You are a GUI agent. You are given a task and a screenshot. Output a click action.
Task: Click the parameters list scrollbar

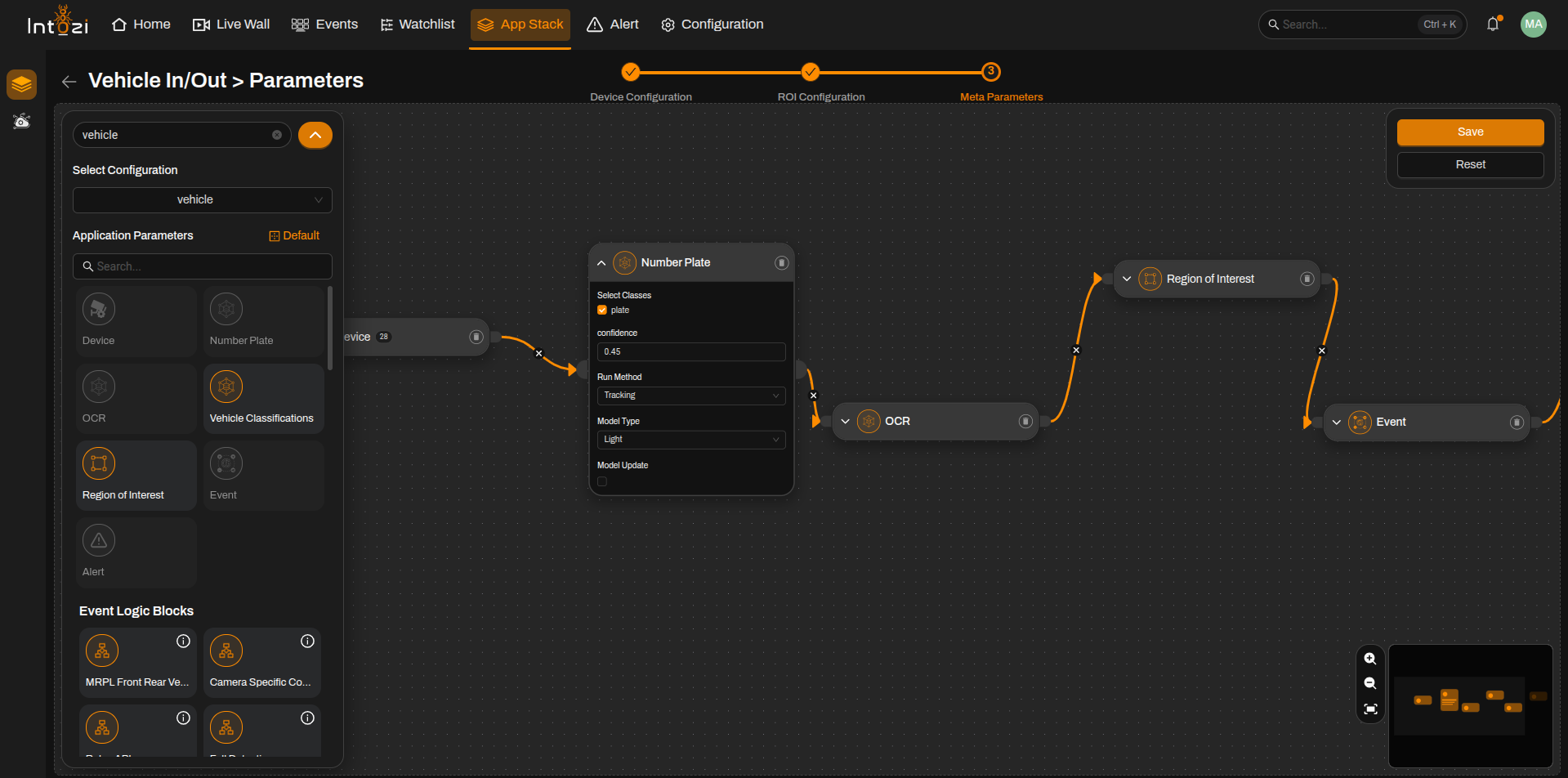[x=330, y=328]
